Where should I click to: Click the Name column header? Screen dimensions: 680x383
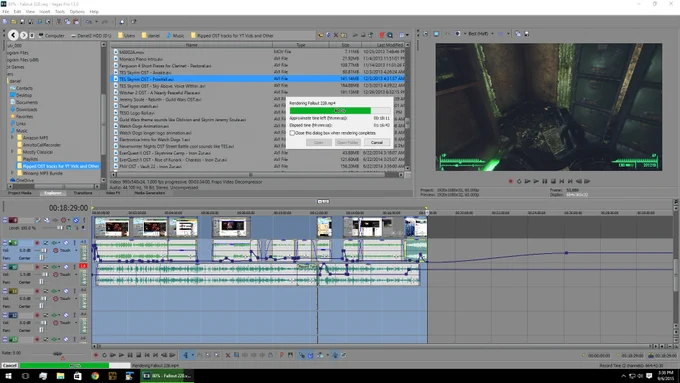point(192,45)
